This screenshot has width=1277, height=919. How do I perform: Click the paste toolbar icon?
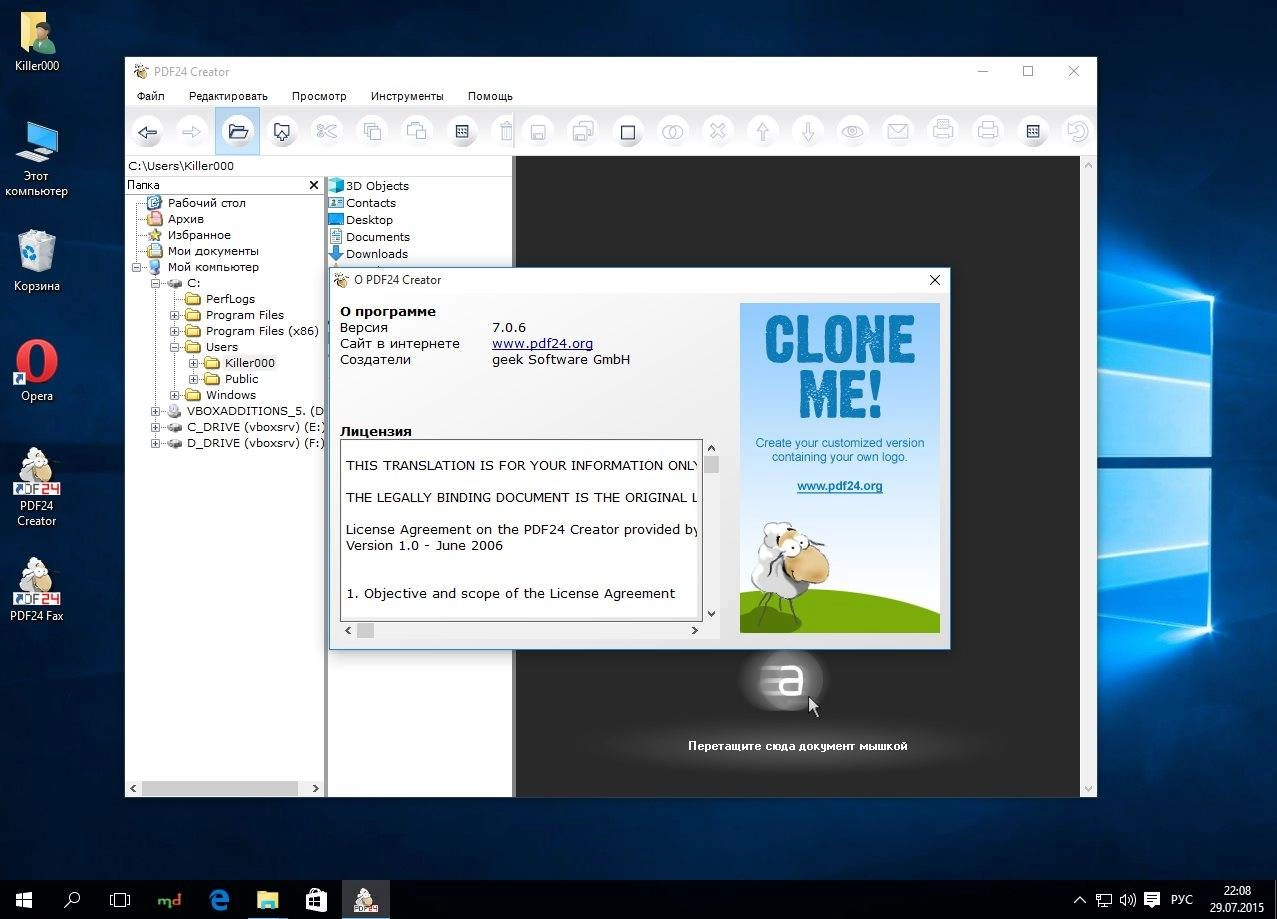click(x=417, y=132)
